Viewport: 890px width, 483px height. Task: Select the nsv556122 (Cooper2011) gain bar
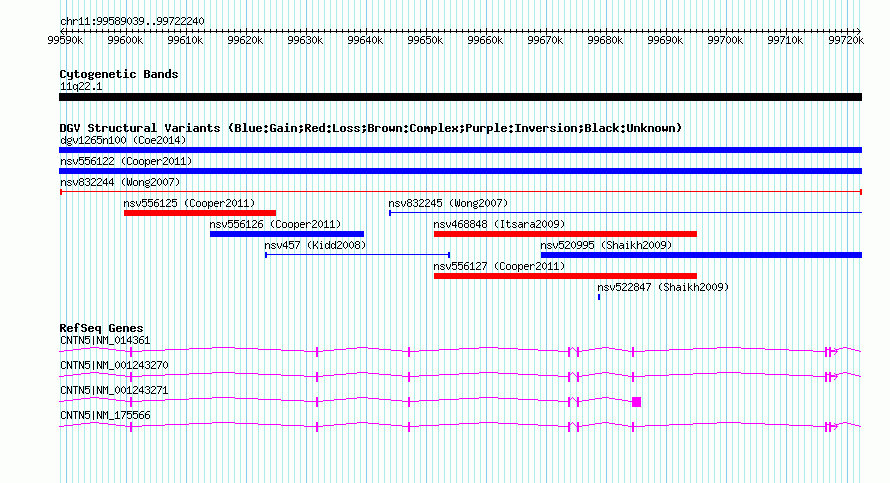(460, 171)
